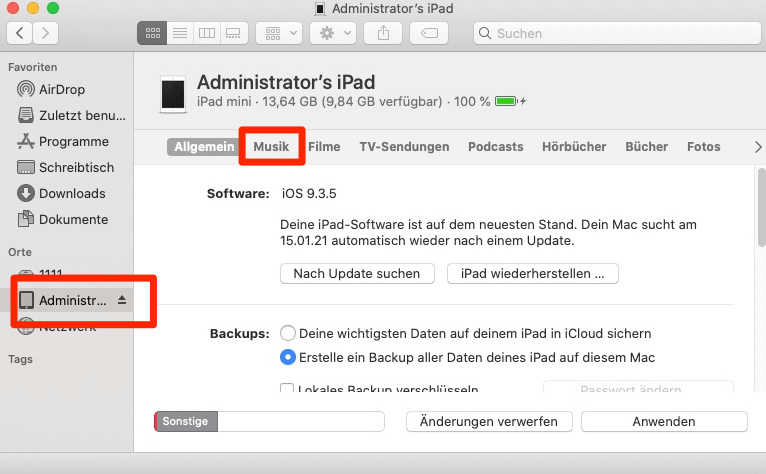Click the Tags sidebar heading
The height and width of the screenshot is (474, 766).
pyautogui.click(x=21, y=359)
